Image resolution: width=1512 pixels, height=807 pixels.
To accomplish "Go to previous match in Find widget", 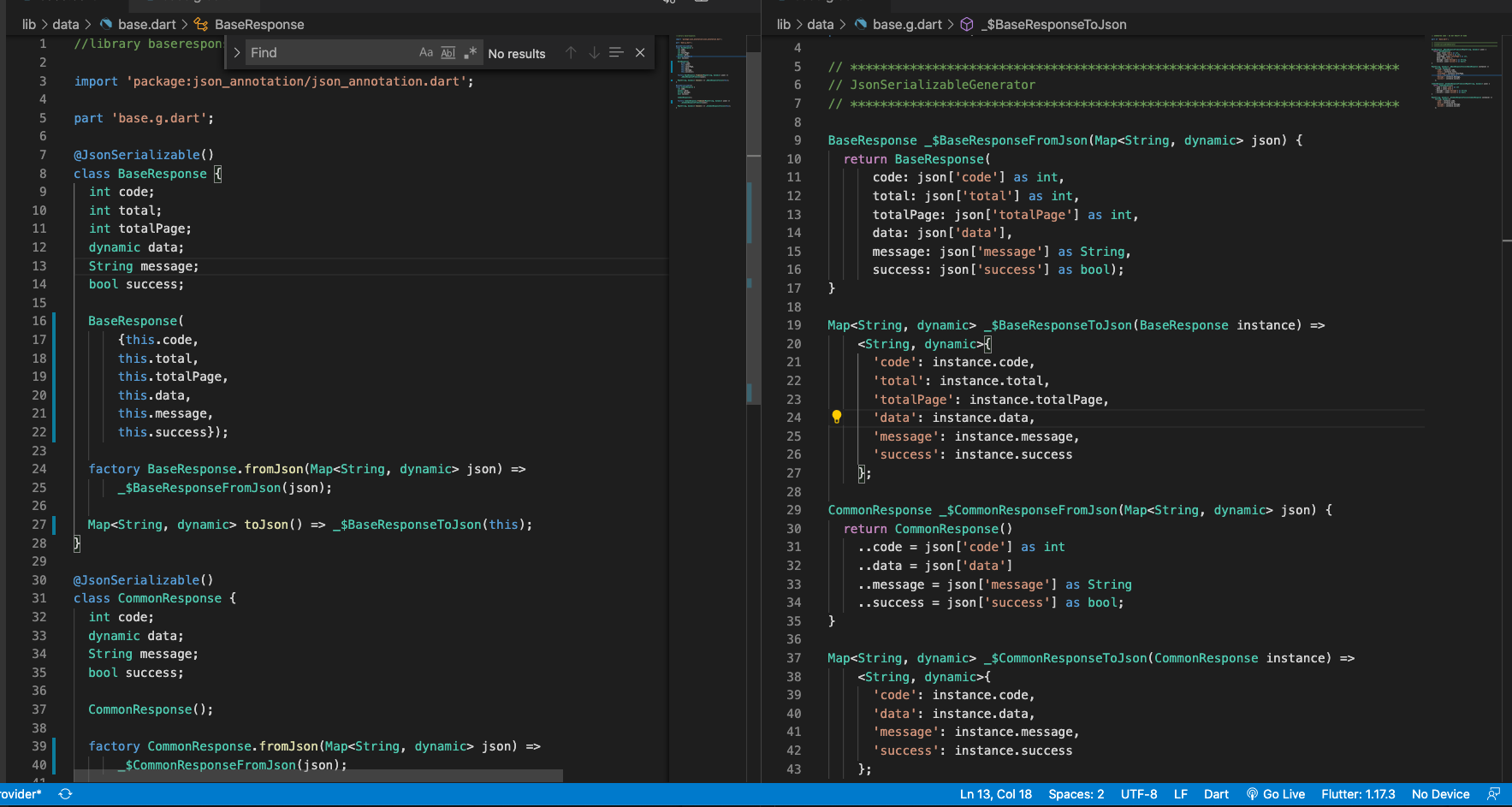I will (571, 53).
